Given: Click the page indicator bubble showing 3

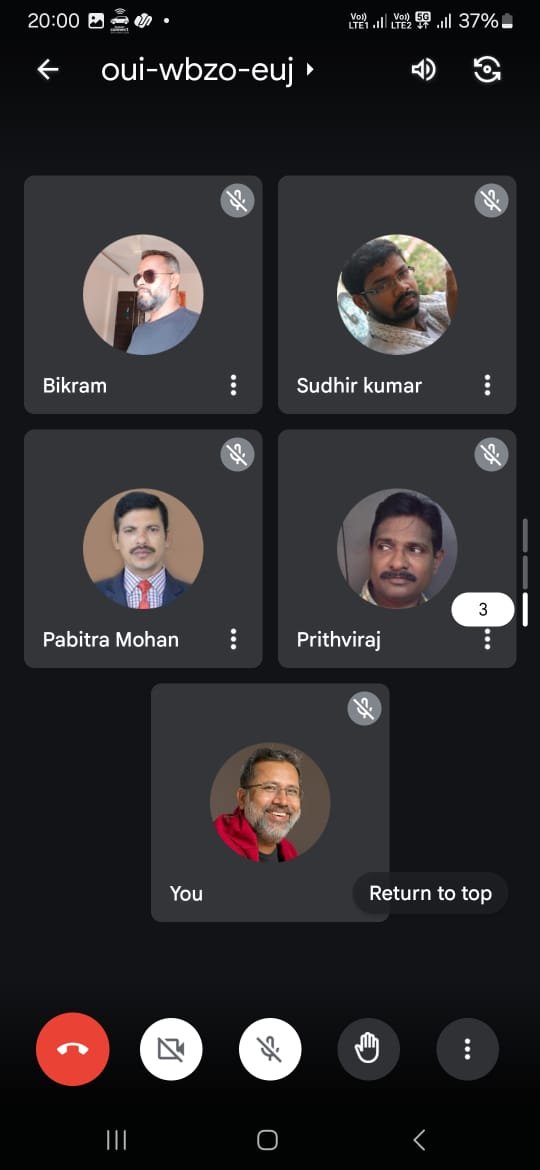Looking at the screenshot, I should tap(483, 610).
